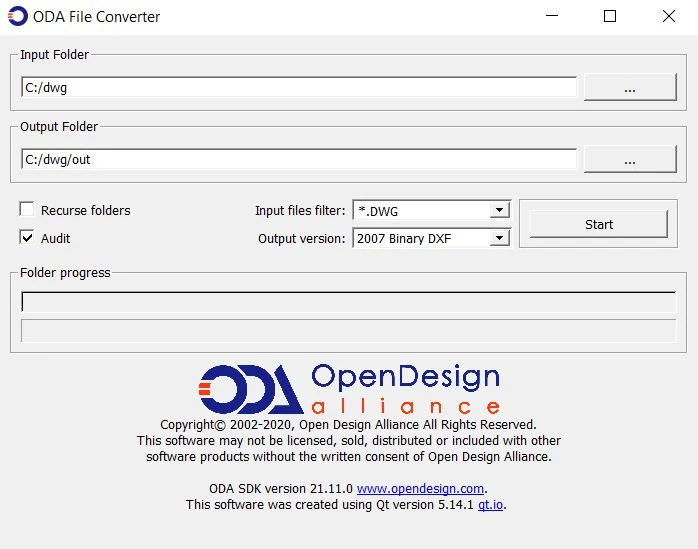Click the 'Input files filter:' label
The height and width of the screenshot is (549, 698).
[x=300, y=211]
